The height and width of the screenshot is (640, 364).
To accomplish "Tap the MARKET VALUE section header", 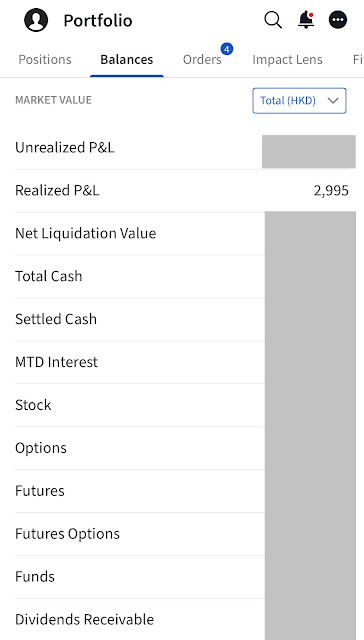I will 53,100.
